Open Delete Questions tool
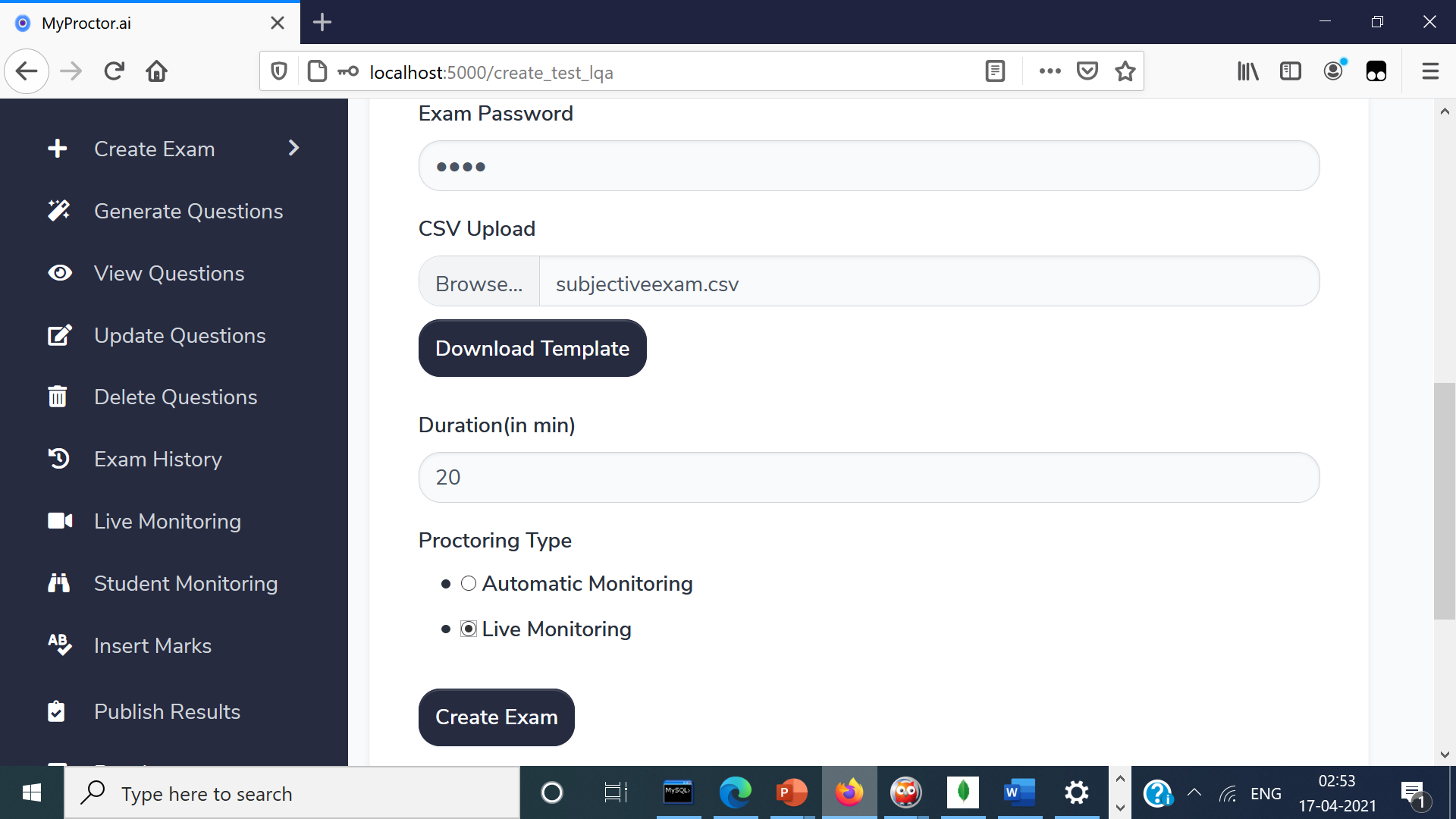Viewport: 1456px width, 819px height. pos(176,397)
